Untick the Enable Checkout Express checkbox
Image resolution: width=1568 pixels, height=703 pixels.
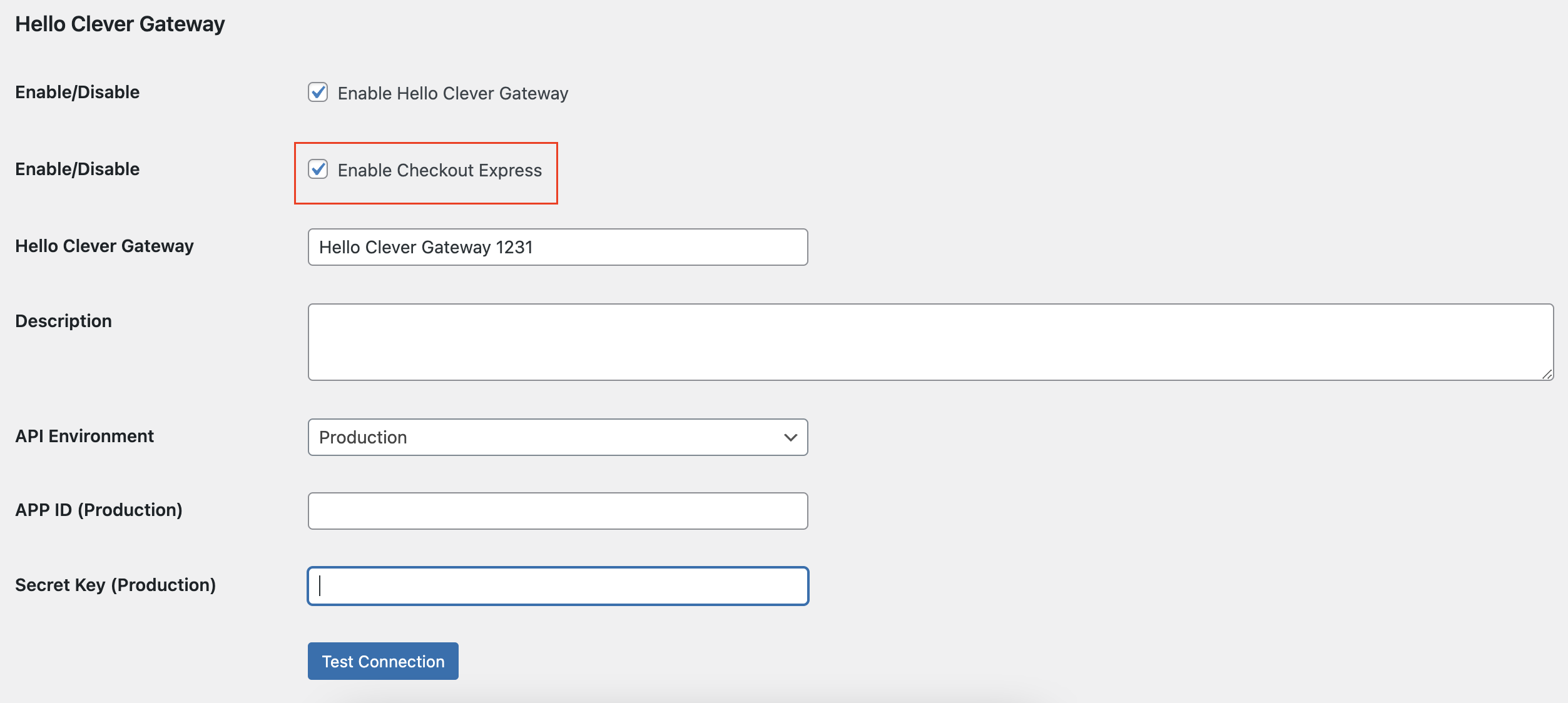tap(318, 169)
